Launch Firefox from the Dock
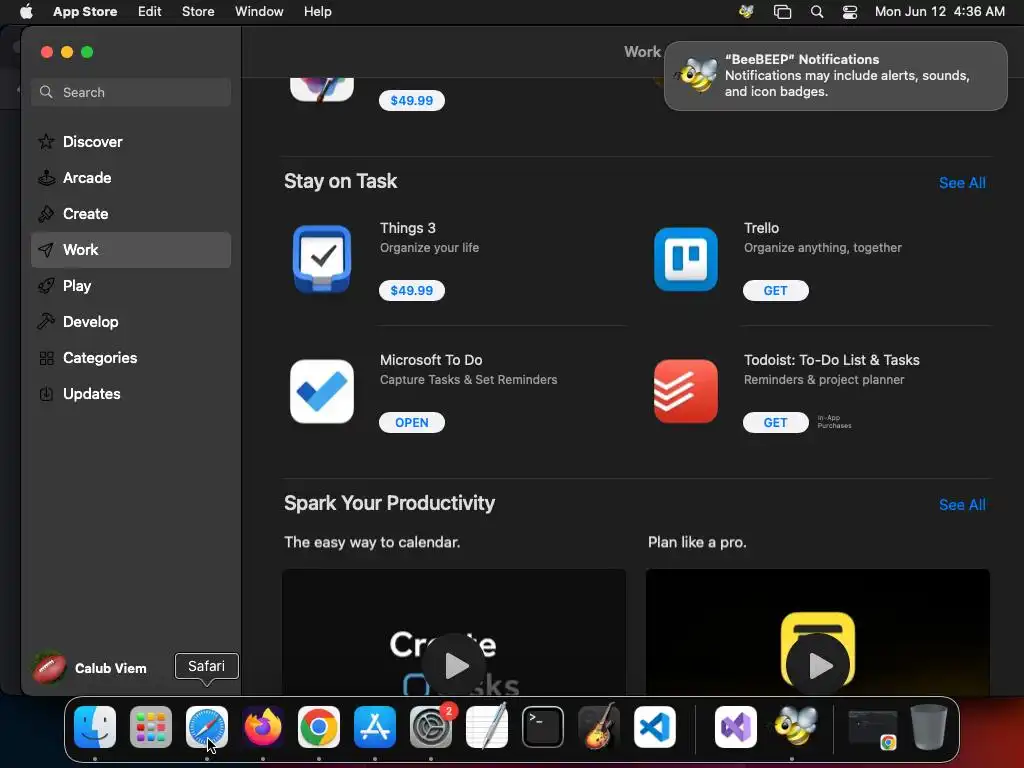Screen dimensions: 1024x768 click(x=263, y=726)
